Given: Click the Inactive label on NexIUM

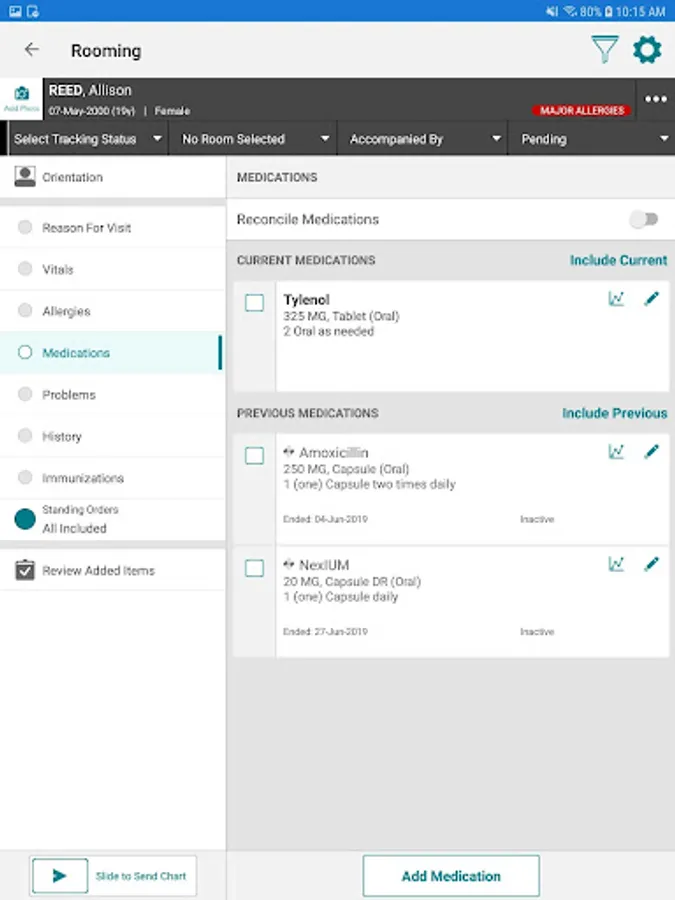Looking at the screenshot, I should [x=537, y=631].
